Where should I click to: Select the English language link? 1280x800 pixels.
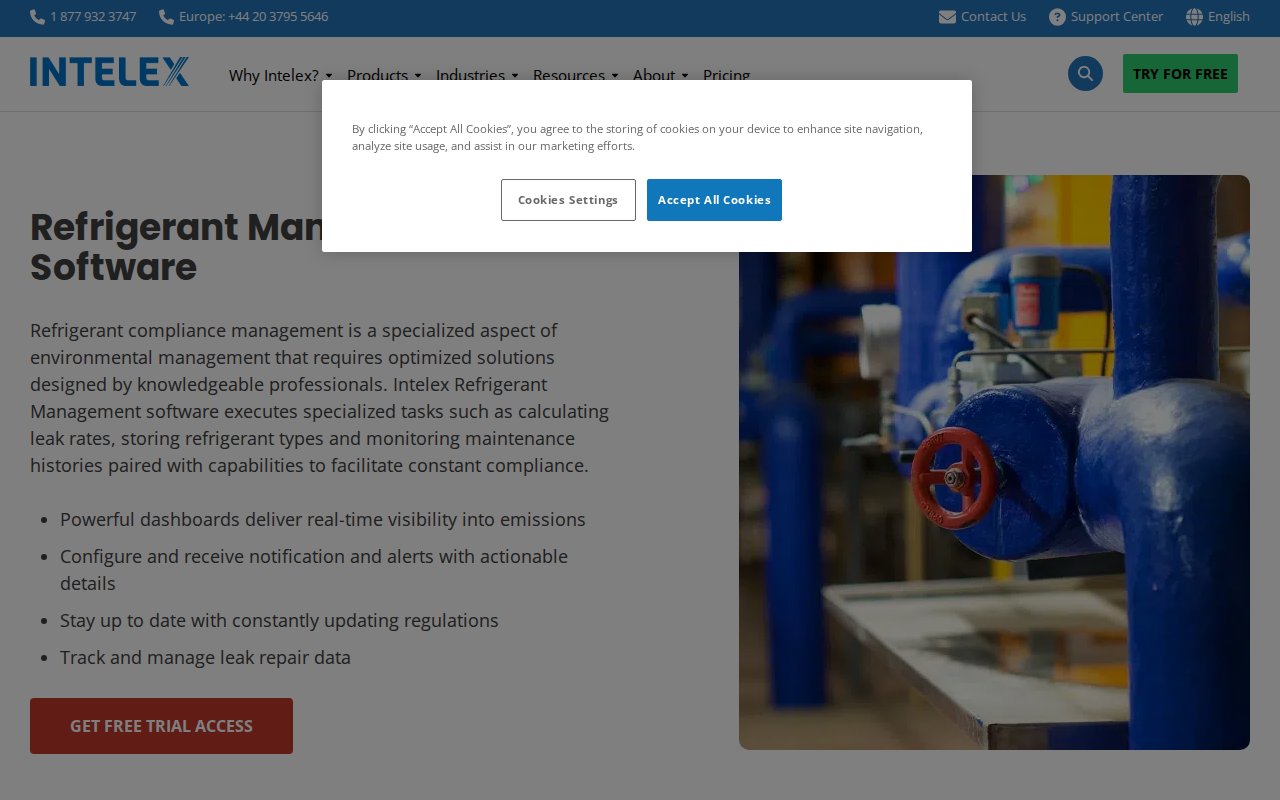click(x=1228, y=17)
